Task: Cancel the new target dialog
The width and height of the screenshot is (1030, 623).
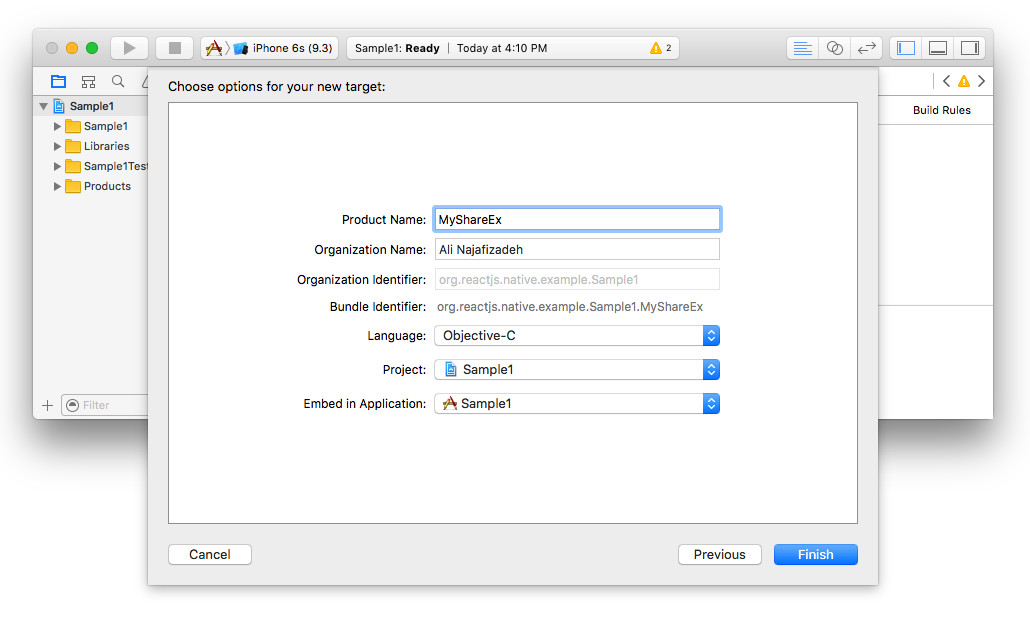Action: coord(210,555)
